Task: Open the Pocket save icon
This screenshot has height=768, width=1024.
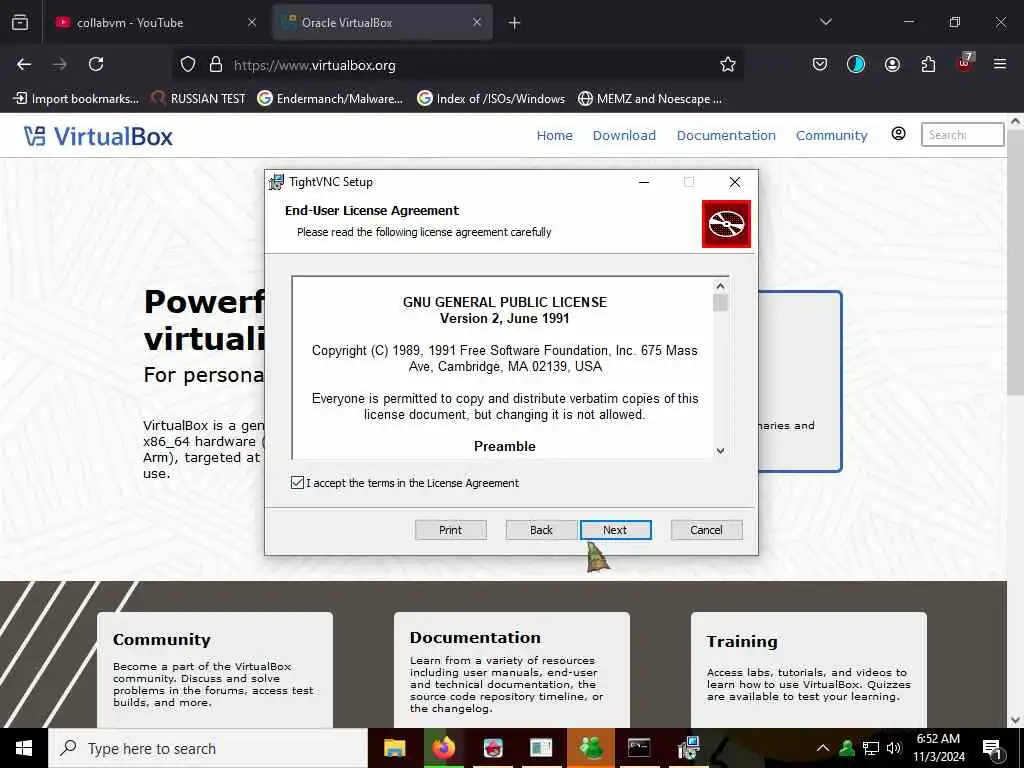Action: tap(820, 64)
